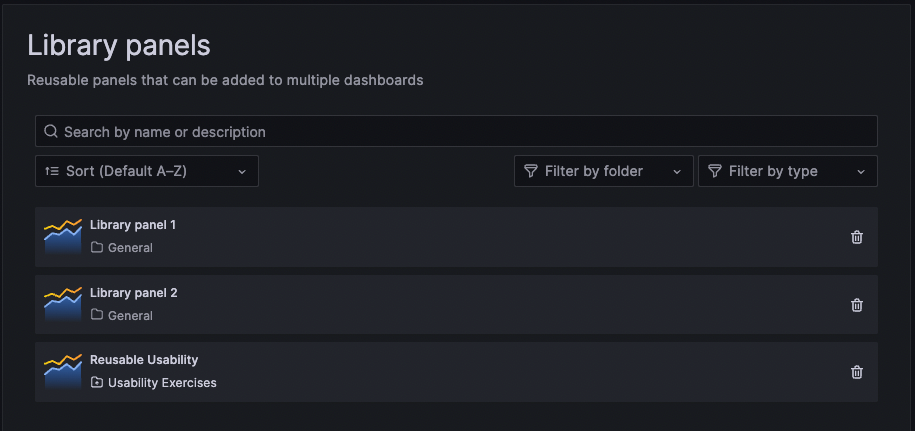Click General folder under Library panel 1
The image size is (915, 431).
[x=129, y=248]
